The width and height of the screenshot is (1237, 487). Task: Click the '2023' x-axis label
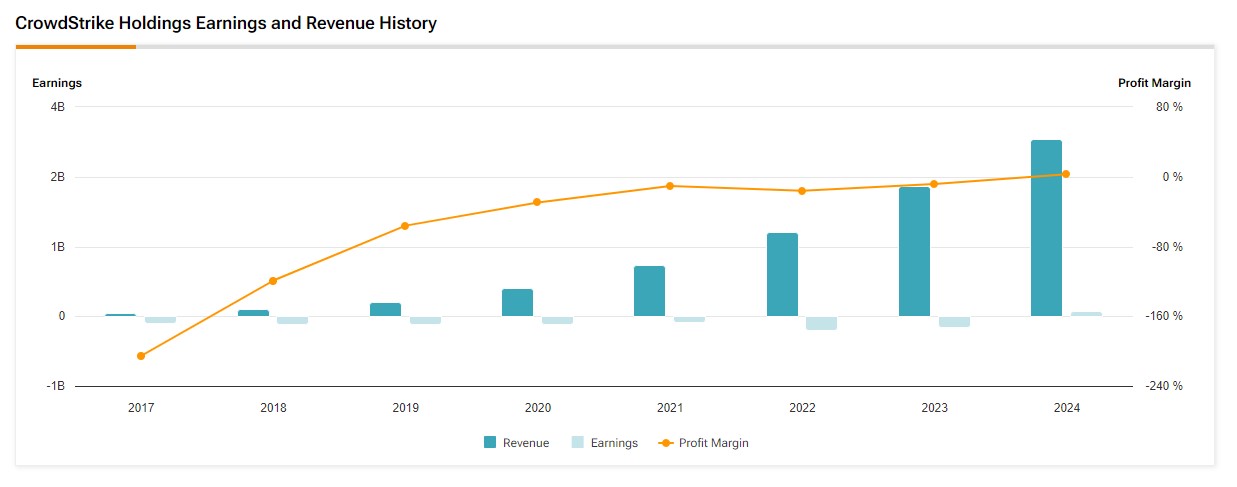[934, 408]
